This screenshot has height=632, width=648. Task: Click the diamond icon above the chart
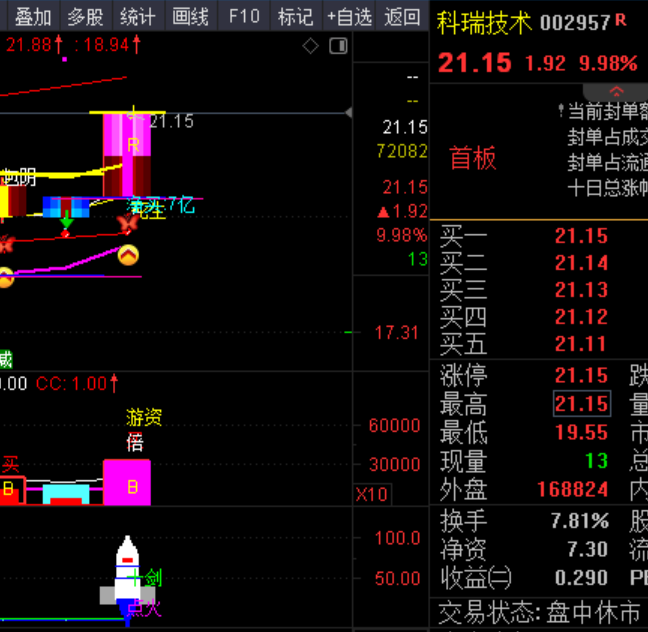tap(310, 46)
